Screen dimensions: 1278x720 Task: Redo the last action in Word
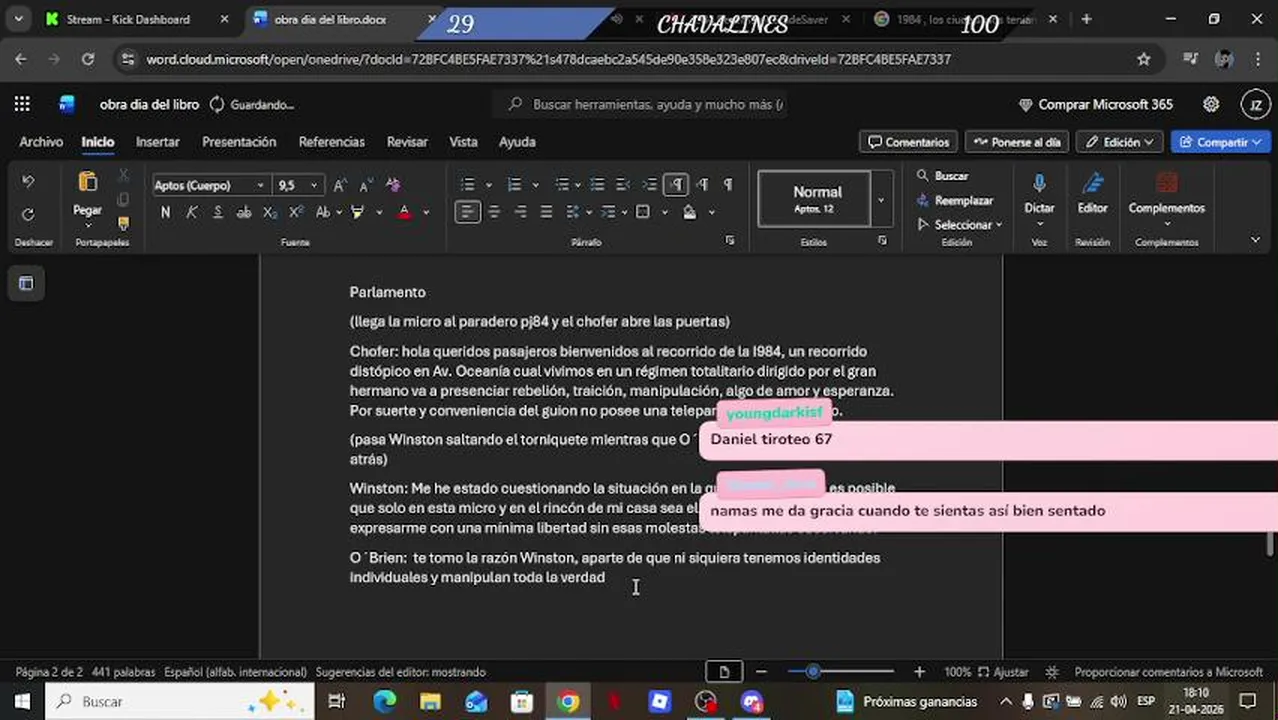pyautogui.click(x=28, y=214)
